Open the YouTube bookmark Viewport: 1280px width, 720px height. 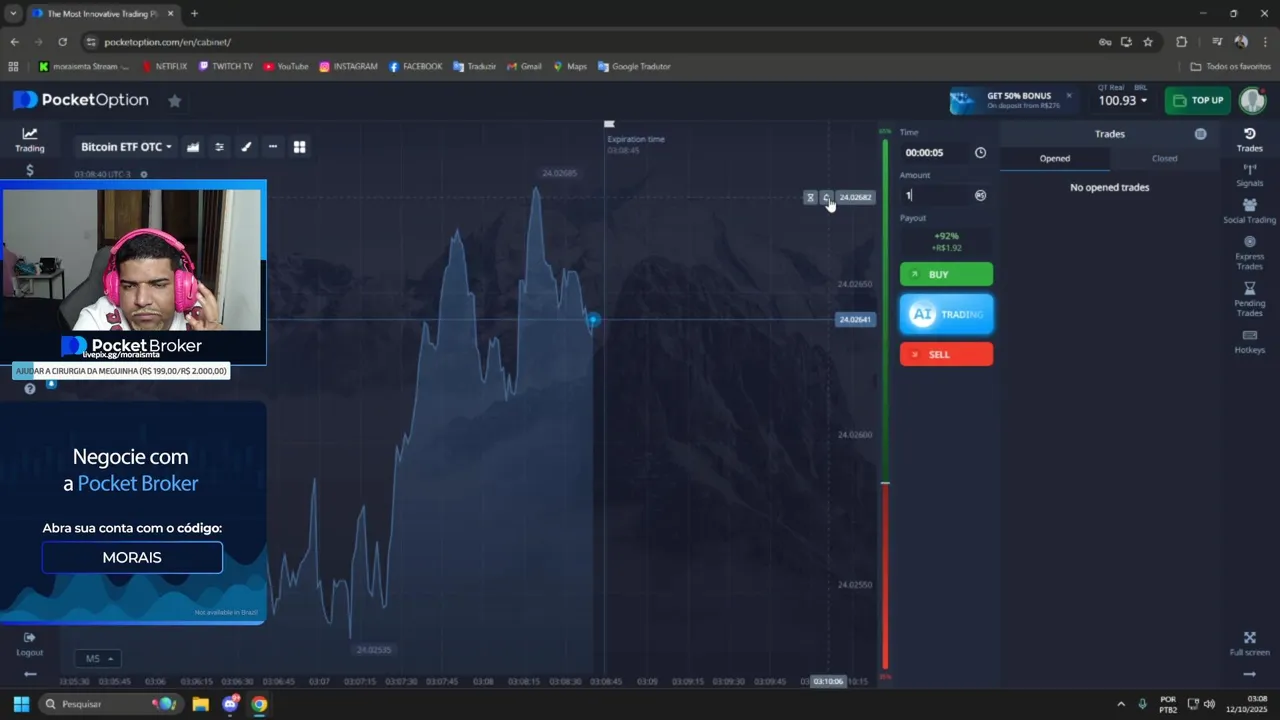click(286, 67)
